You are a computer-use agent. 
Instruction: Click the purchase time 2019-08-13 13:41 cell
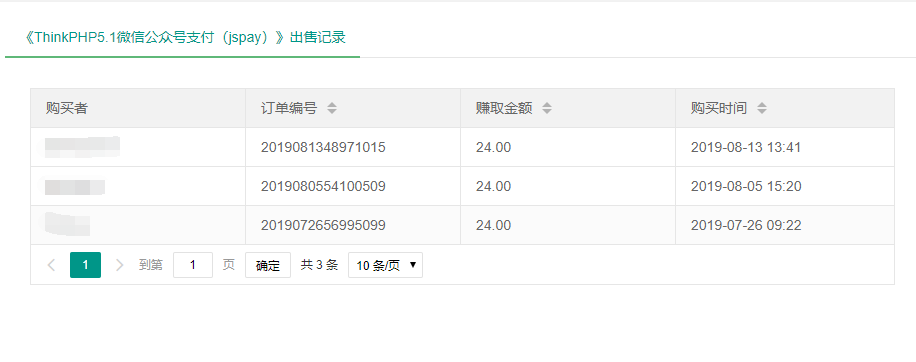click(x=746, y=147)
